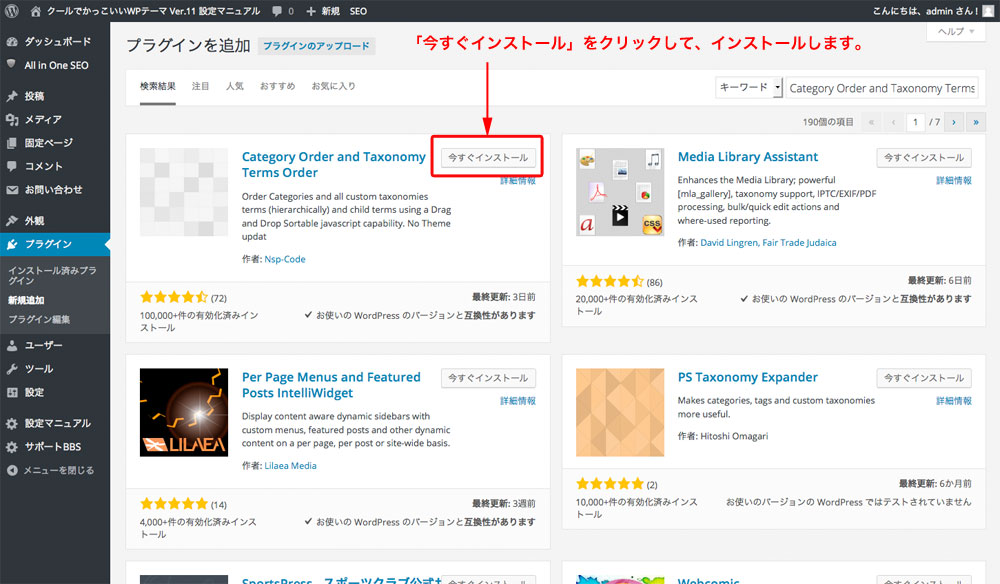Click Category Order plugin placeholder thumbnail
This screenshot has width=1000, height=584.
pos(184,192)
